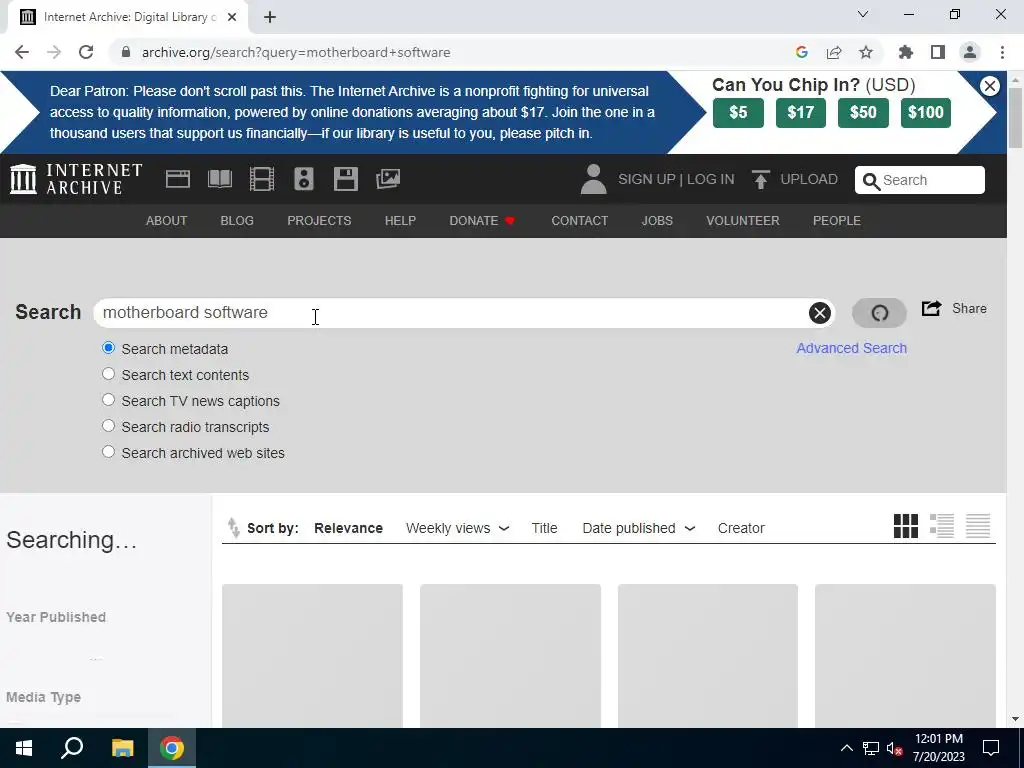Open the Audio speaker icon
This screenshot has width=1024, height=768.
click(304, 179)
